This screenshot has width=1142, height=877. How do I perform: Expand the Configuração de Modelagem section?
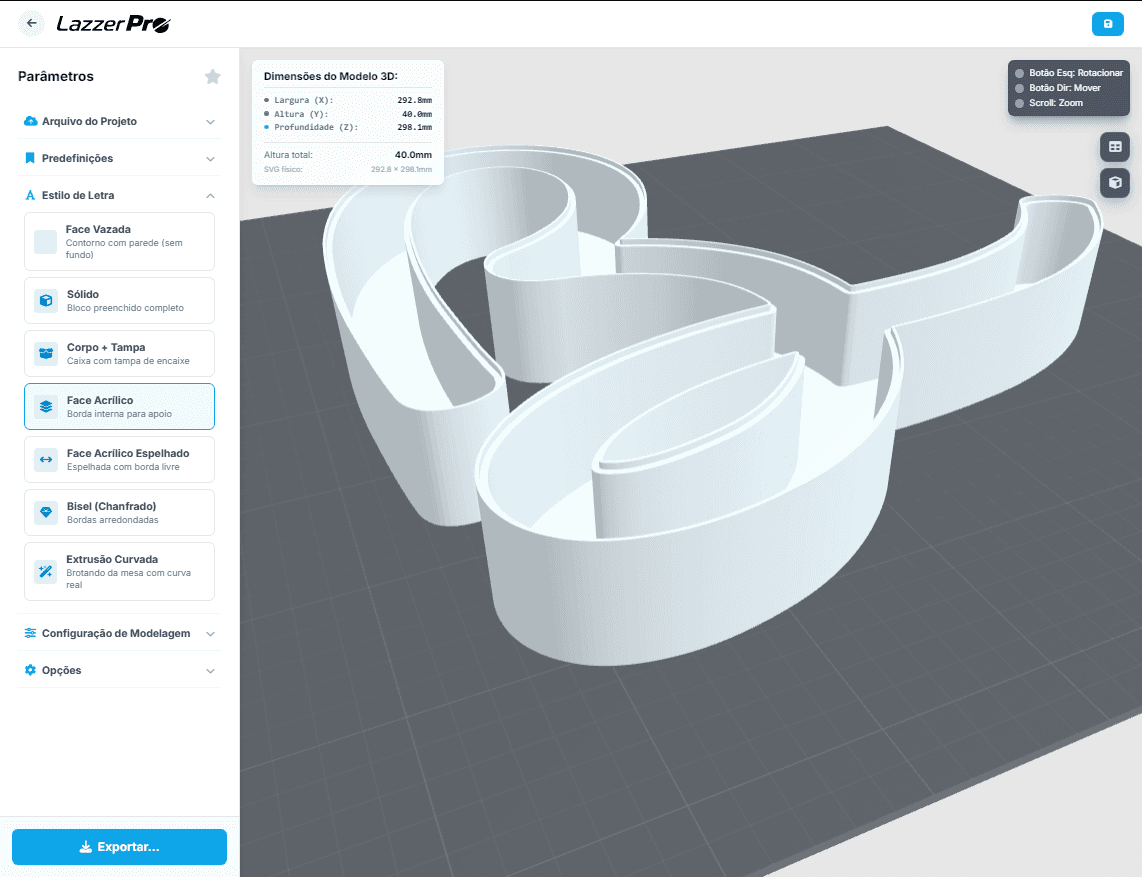119,633
